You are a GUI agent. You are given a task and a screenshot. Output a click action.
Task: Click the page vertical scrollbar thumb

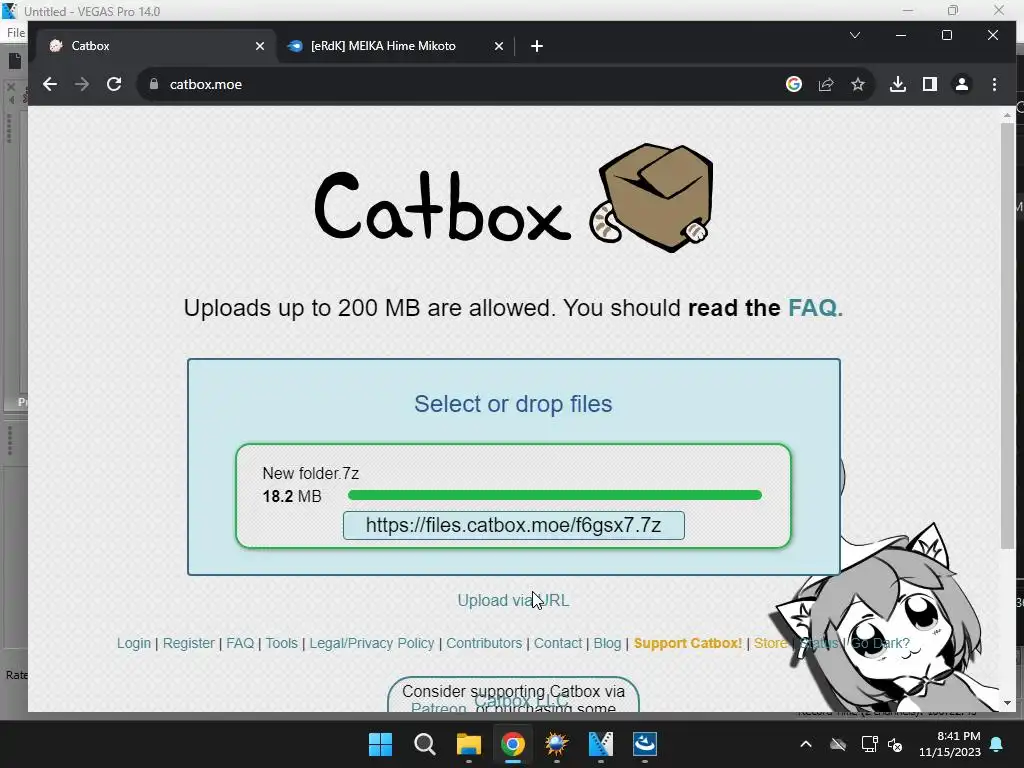(1008, 336)
